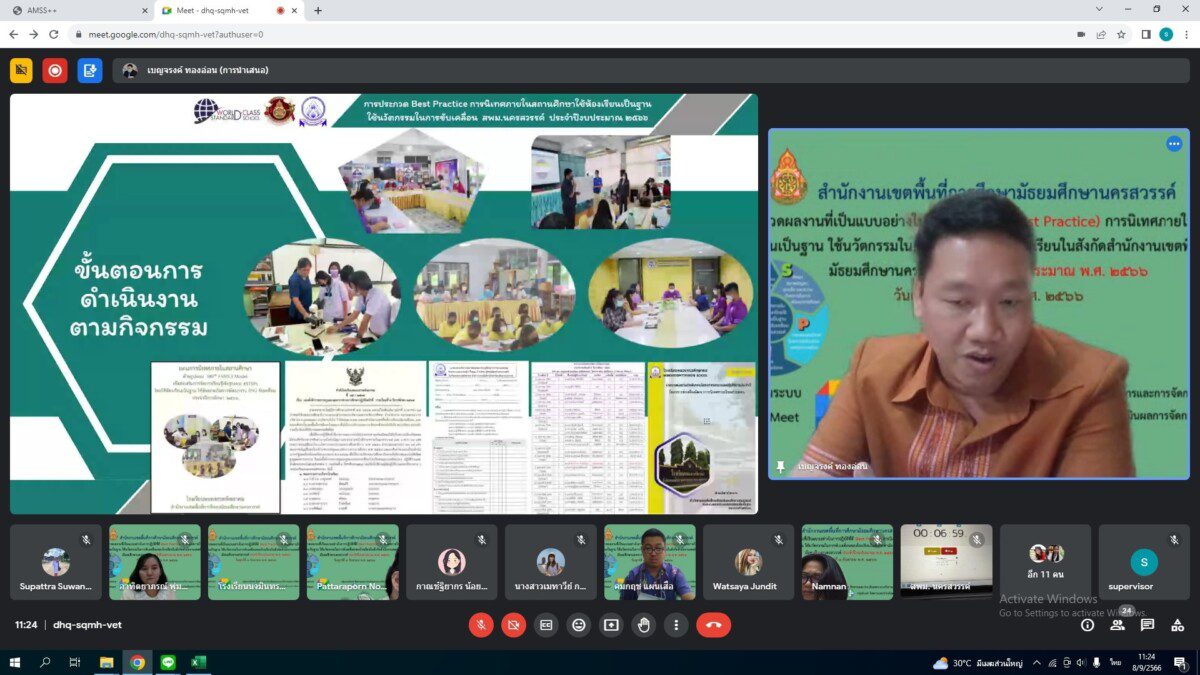Open the blue notes extension icon
Screen dimensions: 1200x675
(x=90, y=70)
